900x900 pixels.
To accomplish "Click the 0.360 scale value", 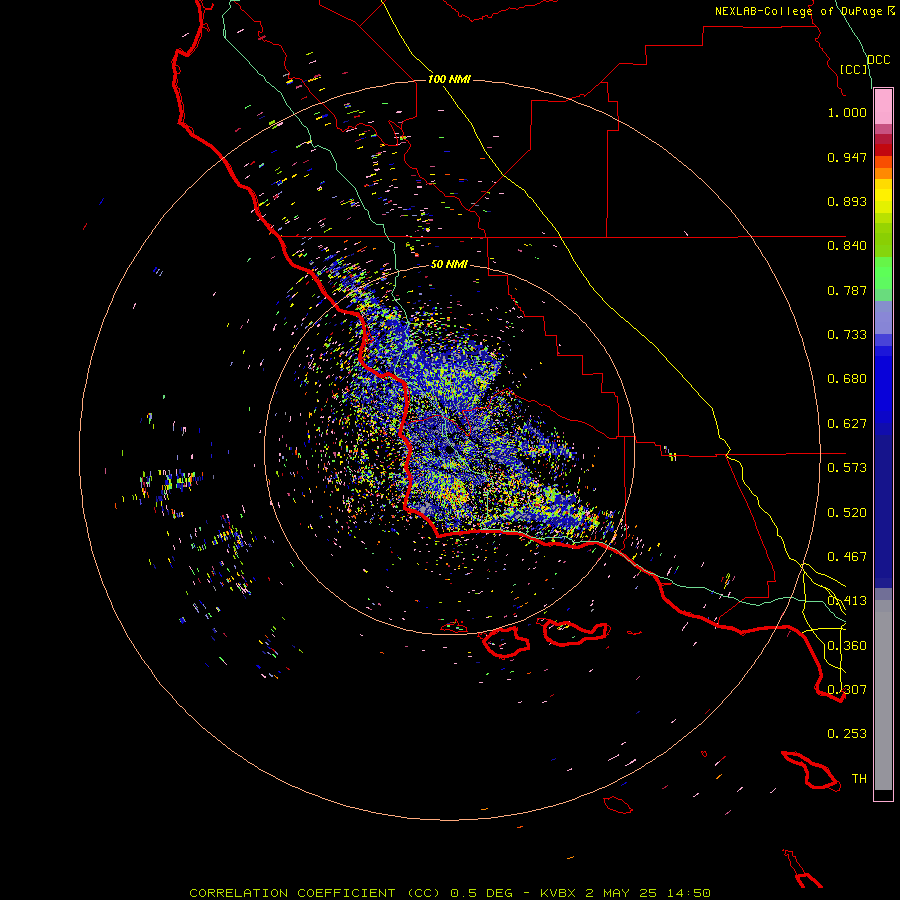I will tap(847, 646).
